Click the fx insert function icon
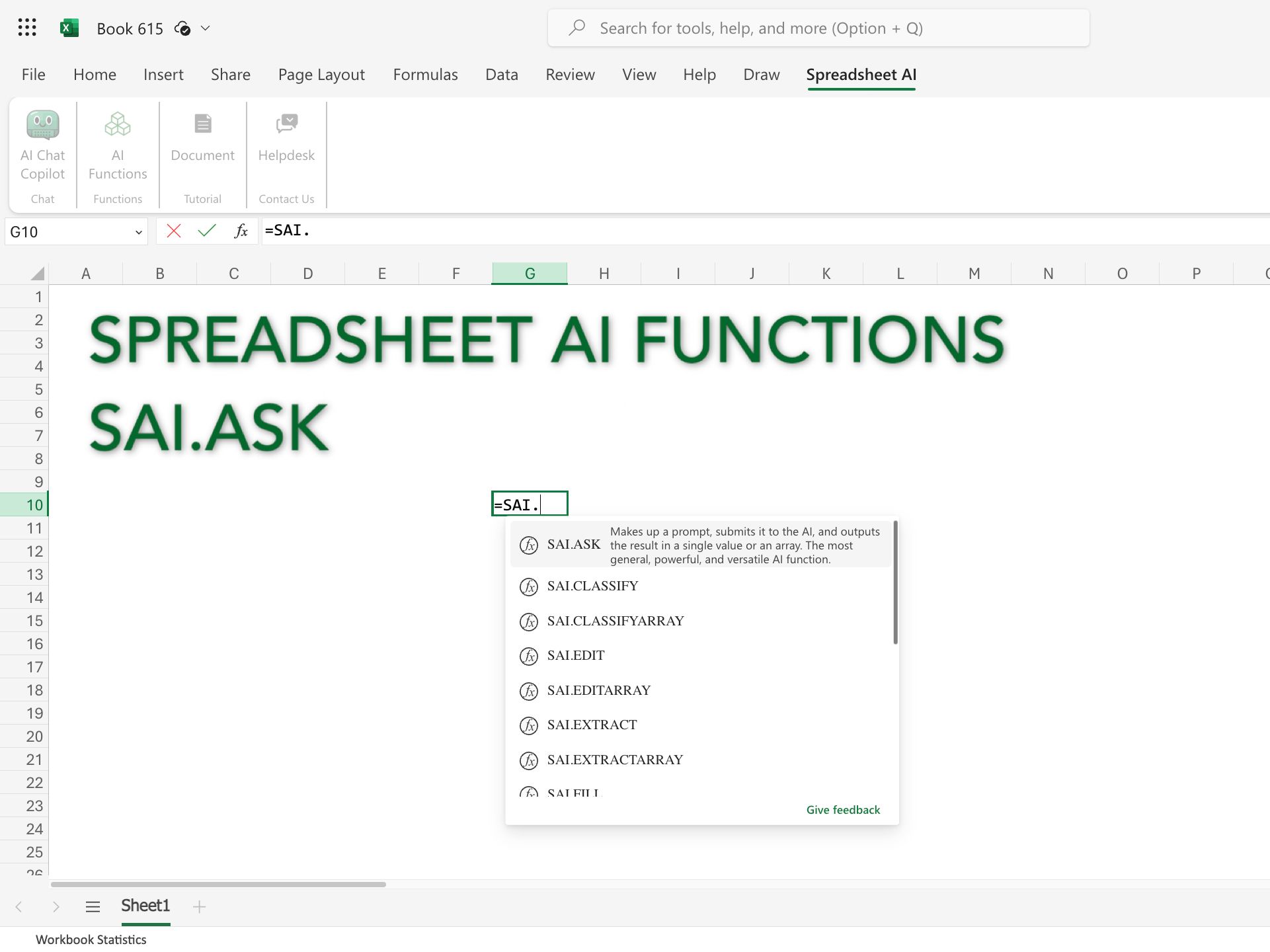This screenshot has width=1270, height=952. pyautogui.click(x=241, y=231)
